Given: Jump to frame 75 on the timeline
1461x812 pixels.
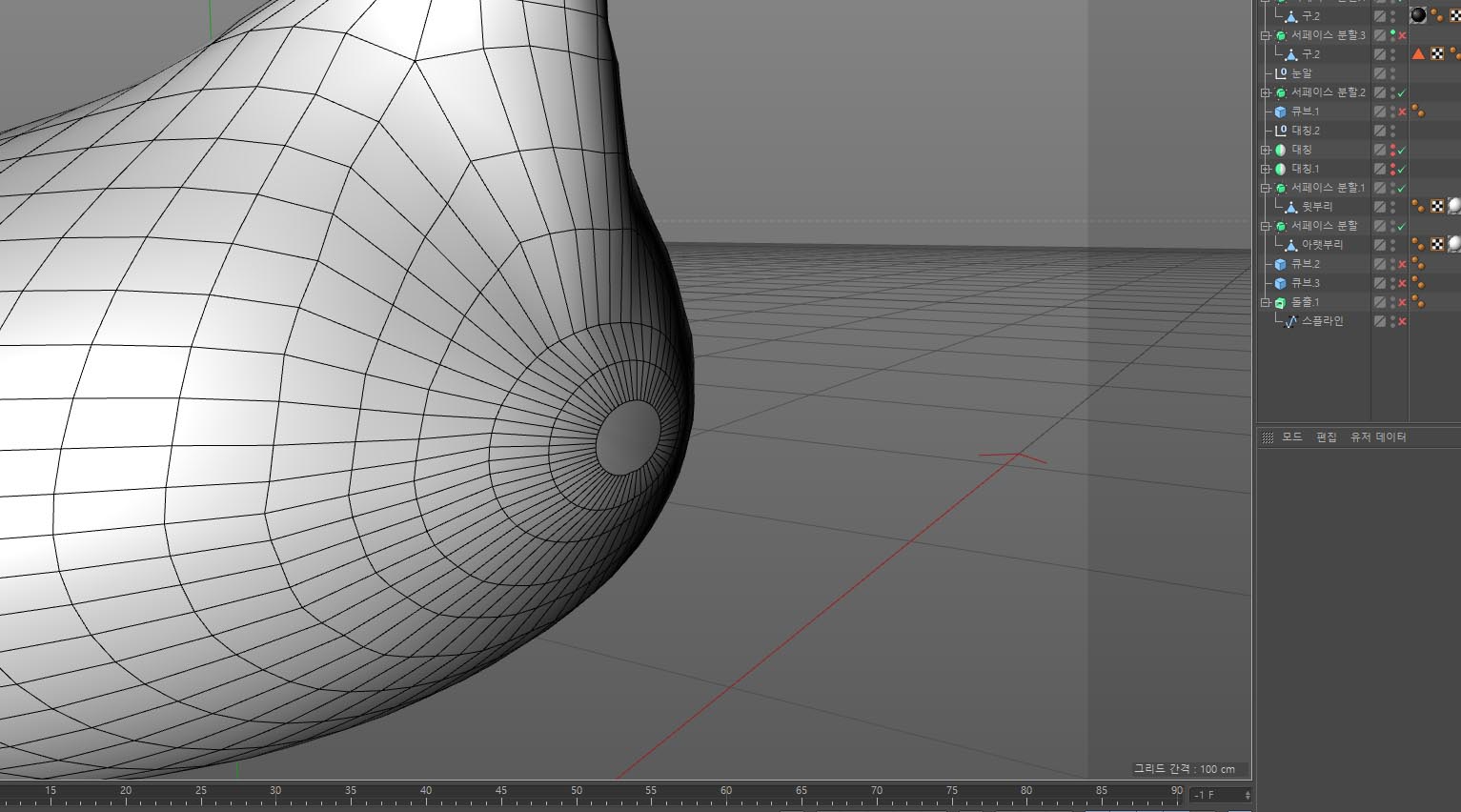Looking at the screenshot, I should pos(952,791).
